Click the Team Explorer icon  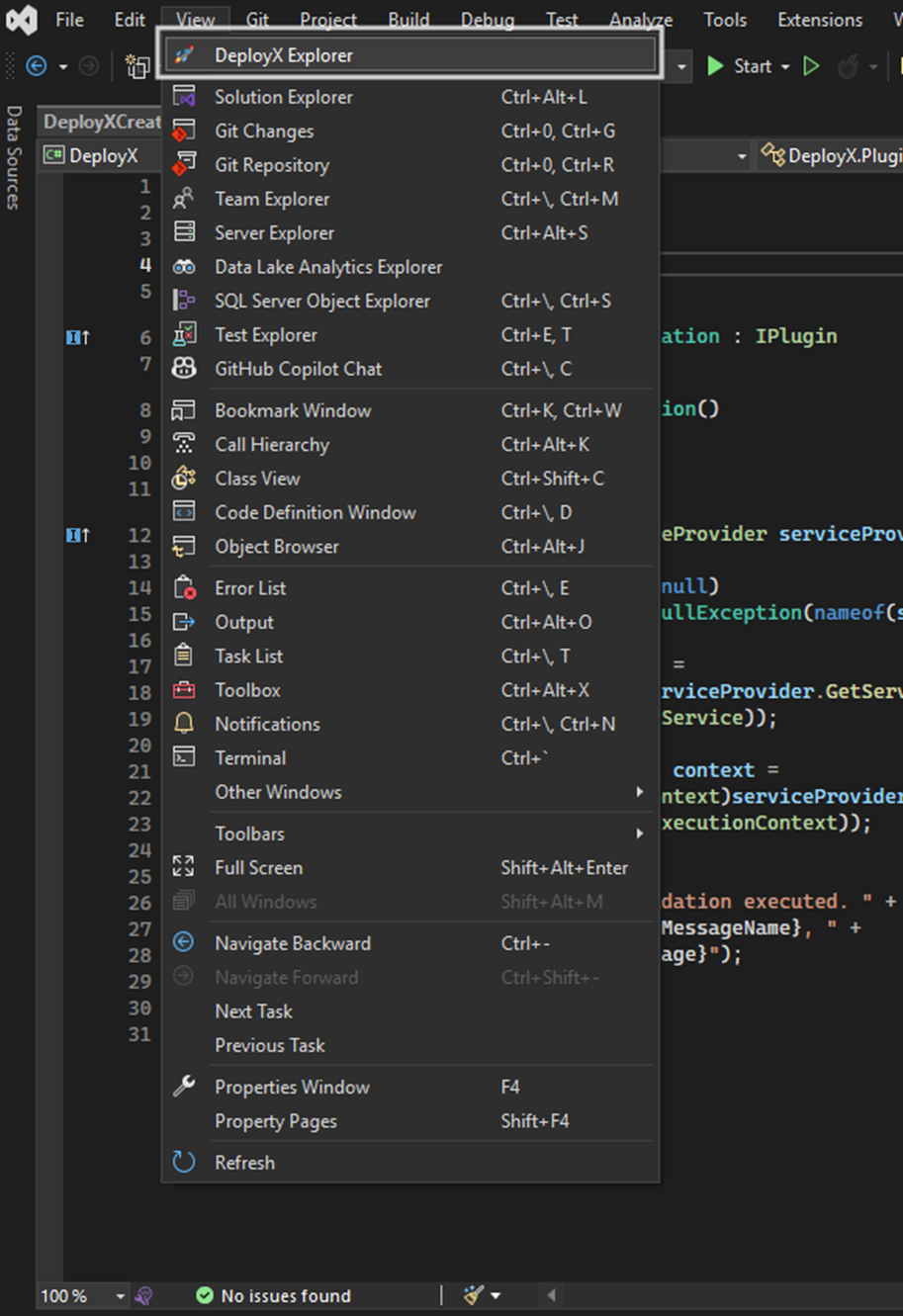[x=184, y=199]
